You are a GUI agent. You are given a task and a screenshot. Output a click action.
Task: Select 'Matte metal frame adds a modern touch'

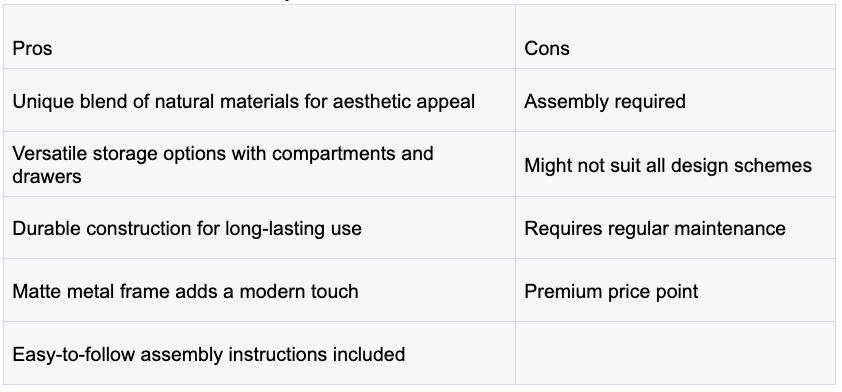[x=259, y=291]
